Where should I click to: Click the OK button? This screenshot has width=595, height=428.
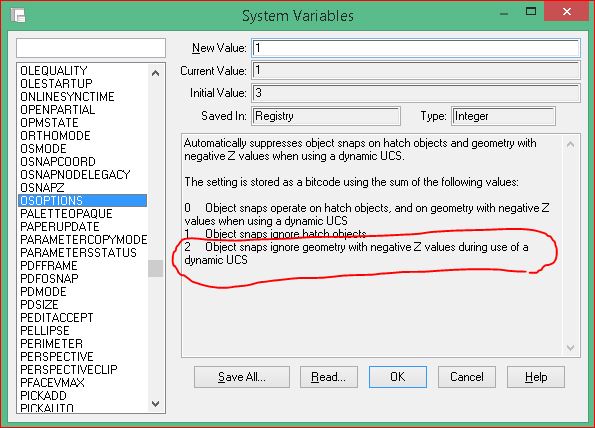[x=398, y=377]
